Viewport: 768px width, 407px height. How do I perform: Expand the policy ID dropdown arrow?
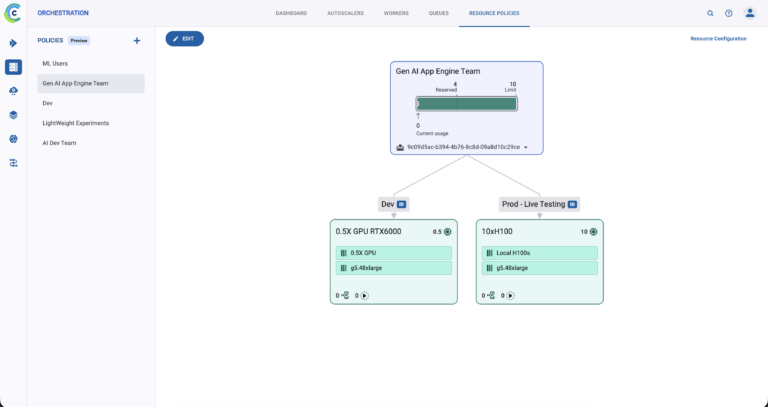point(526,147)
